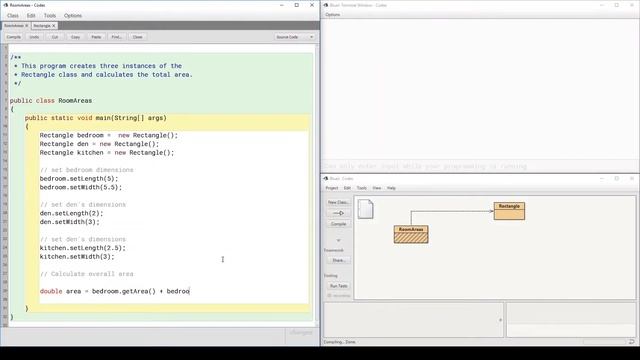Viewport: 640px width, 360px height.
Task: Close the Rectangle tab with its X
Action: tap(53, 26)
